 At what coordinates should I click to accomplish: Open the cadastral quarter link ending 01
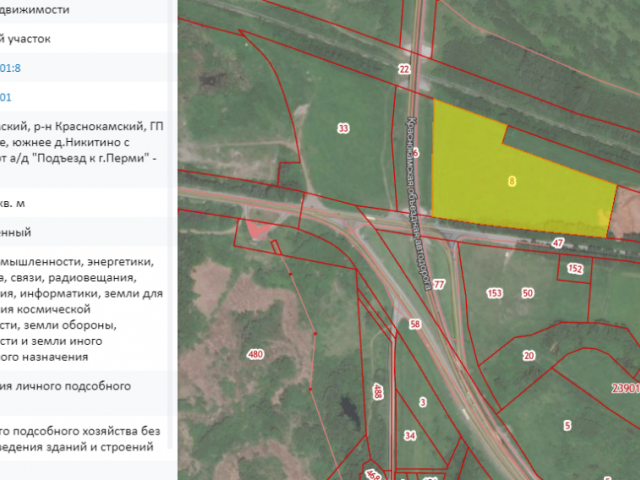(x=6, y=97)
